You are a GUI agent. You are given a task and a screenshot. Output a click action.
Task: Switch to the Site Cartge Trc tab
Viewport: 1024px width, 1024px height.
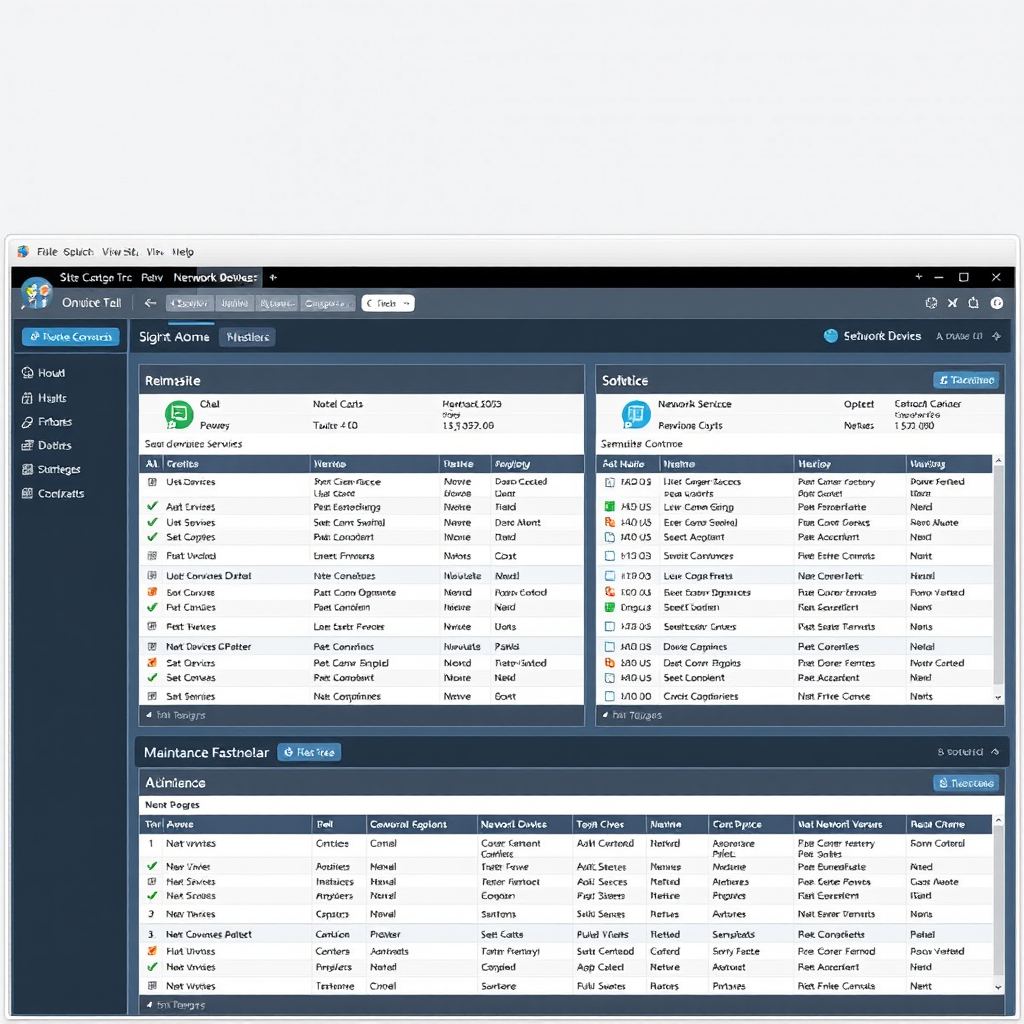click(x=95, y=278)
